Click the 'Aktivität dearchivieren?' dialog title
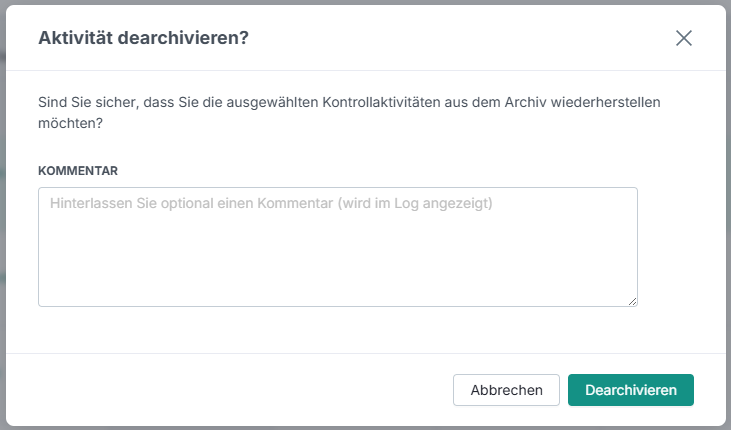The image size is (731, 430). pyautogui.click(x=144, y=38)
